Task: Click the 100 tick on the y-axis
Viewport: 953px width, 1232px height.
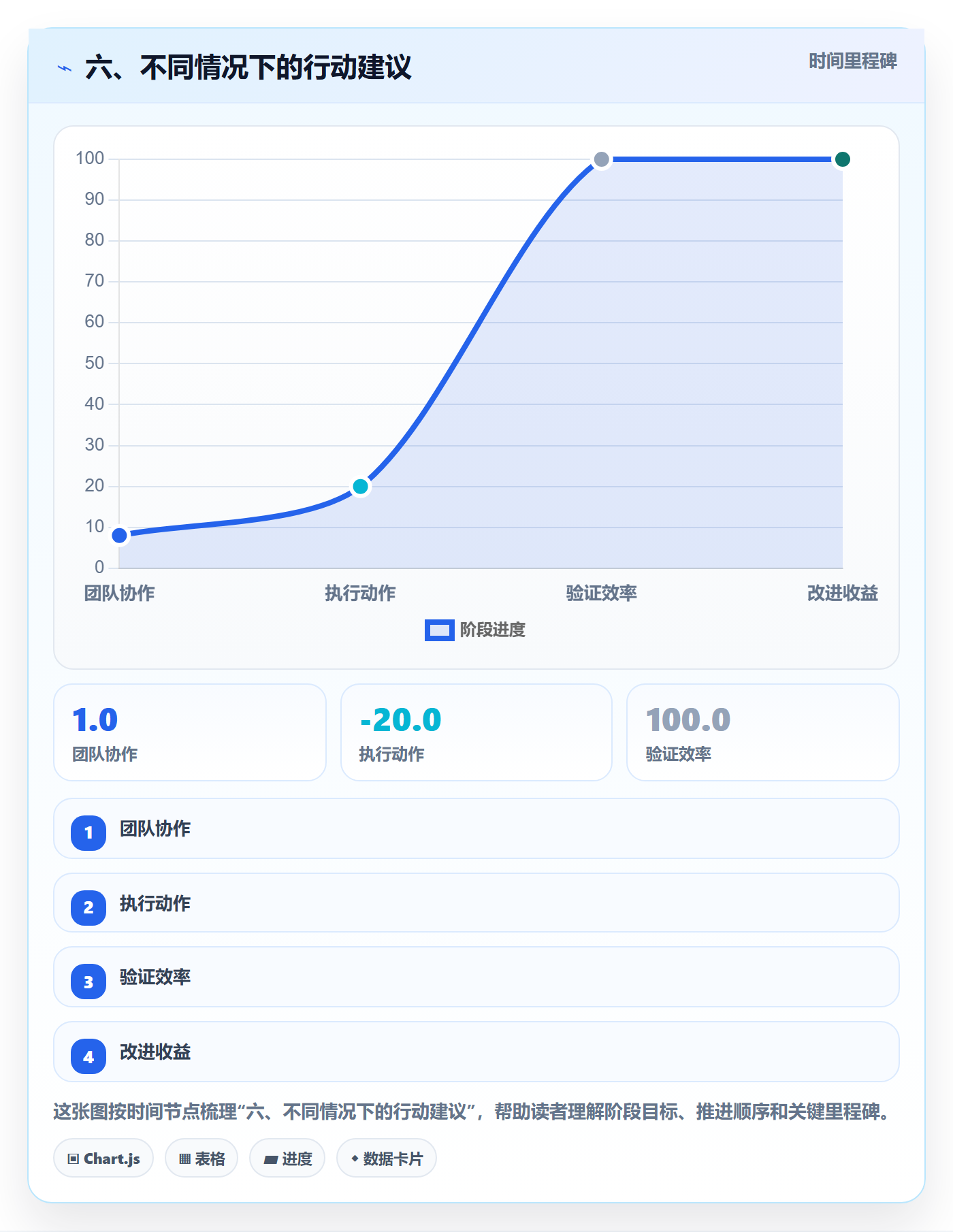Action: 90,159
